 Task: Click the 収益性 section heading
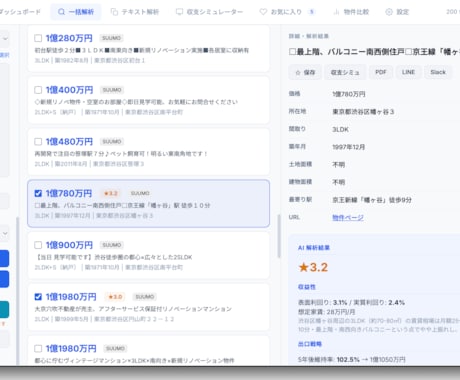[307, 287]
